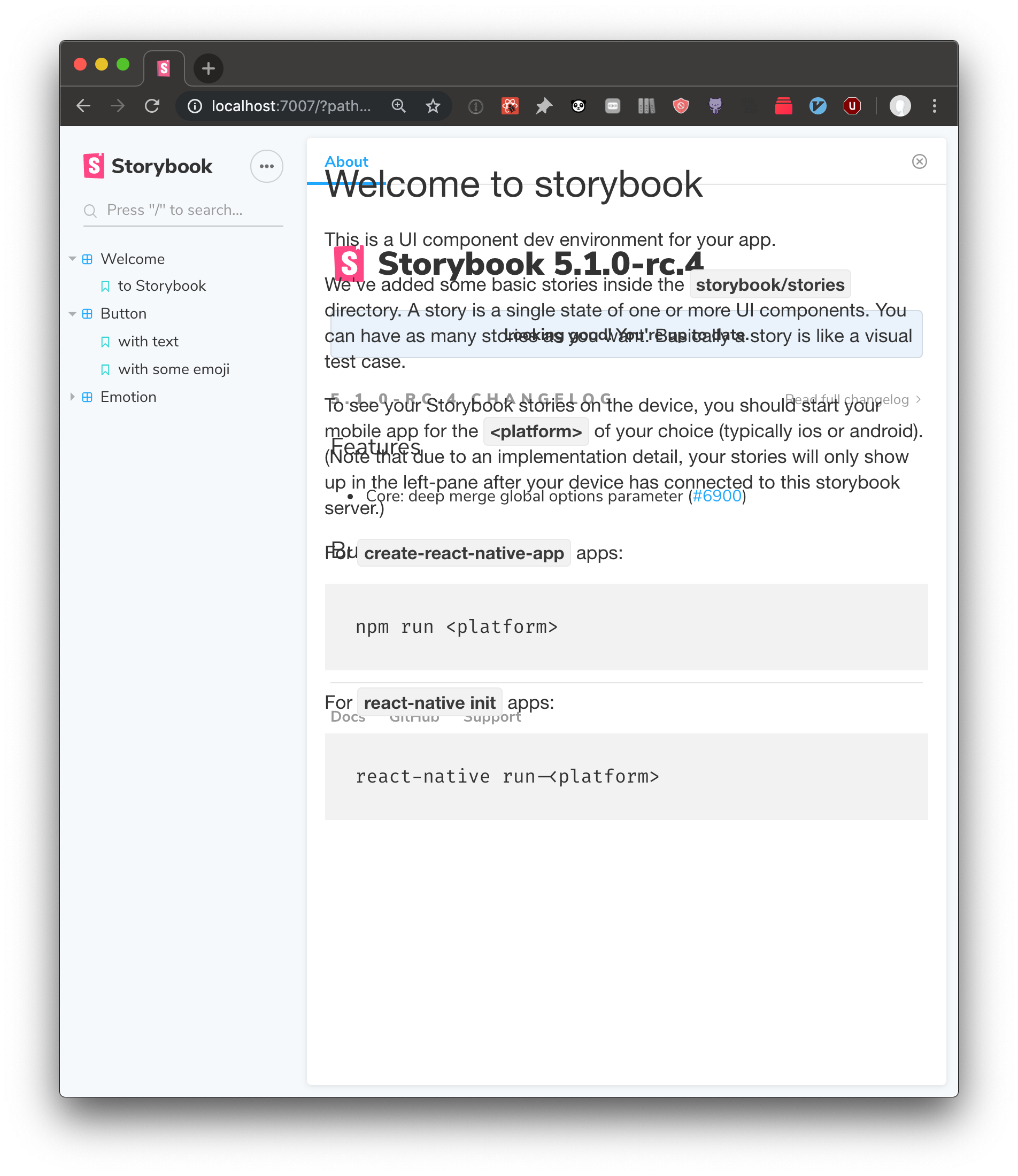Focus the 'Press "/" to search' field
The width and height of the screenshot is (1018, 1176).
[183, 210]
